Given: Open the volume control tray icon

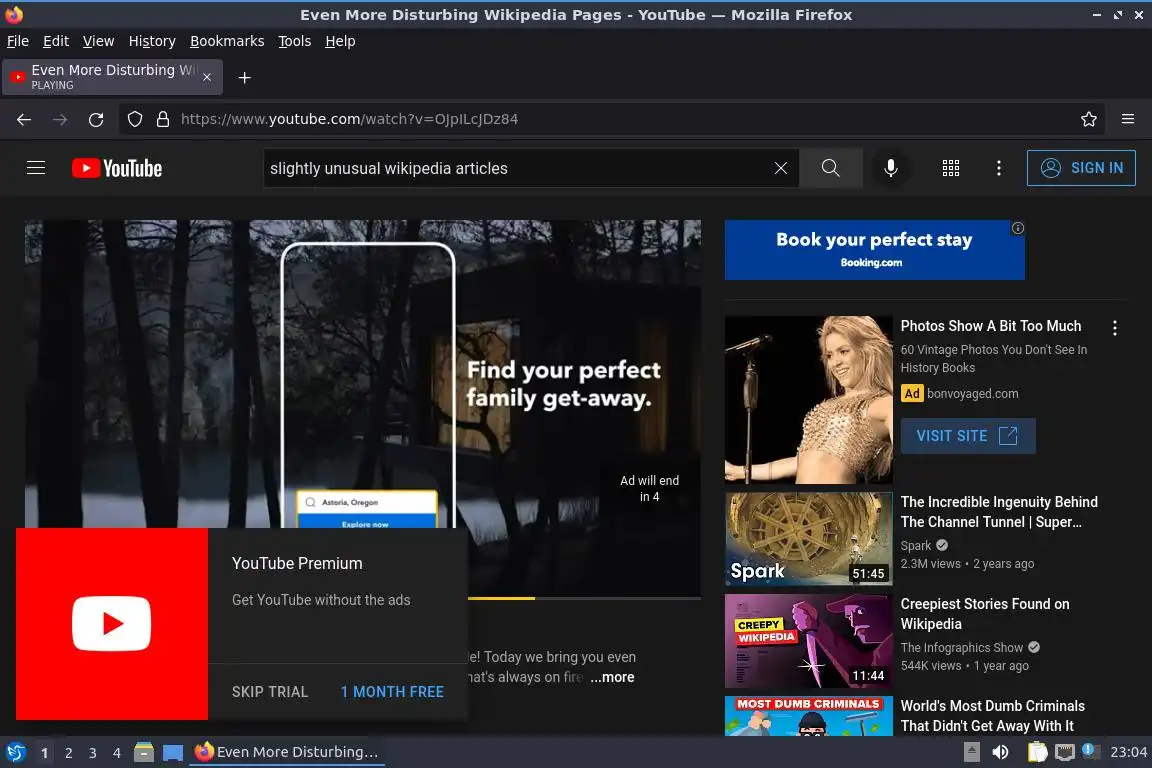Looking at the screenshot, I should click(x=1000, y=752).
